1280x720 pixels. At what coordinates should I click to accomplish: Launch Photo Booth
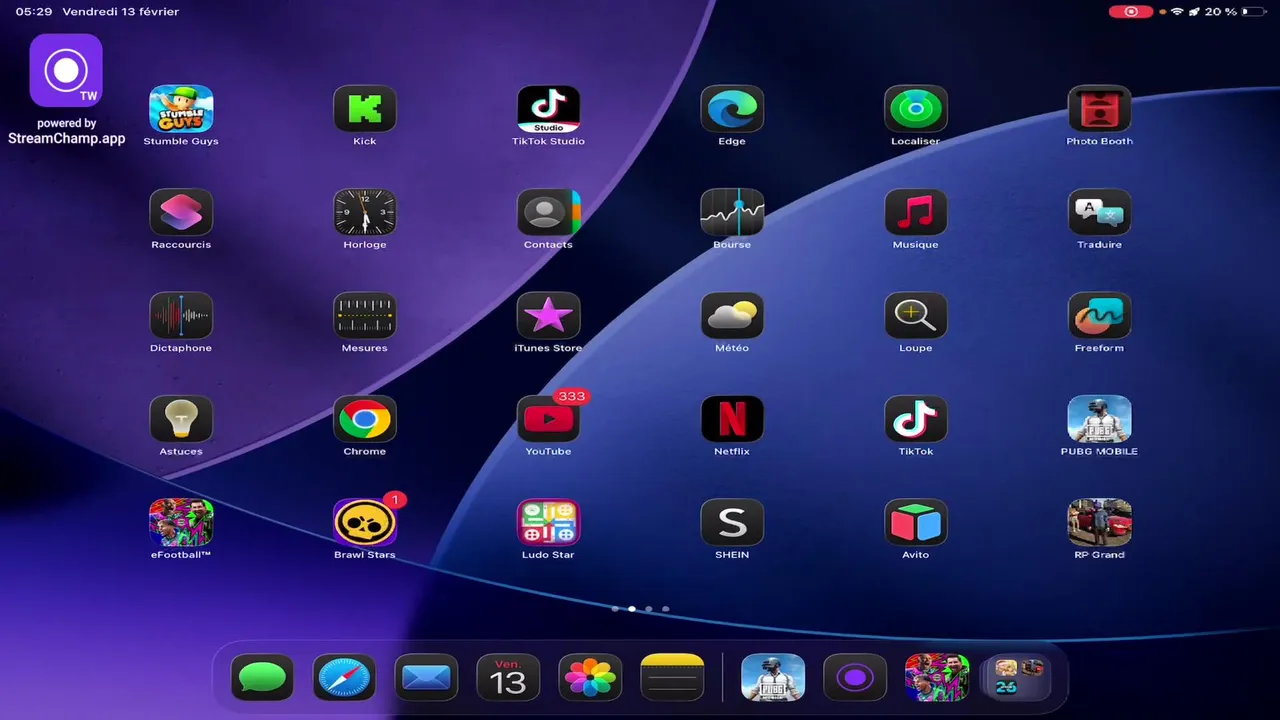1099,109
